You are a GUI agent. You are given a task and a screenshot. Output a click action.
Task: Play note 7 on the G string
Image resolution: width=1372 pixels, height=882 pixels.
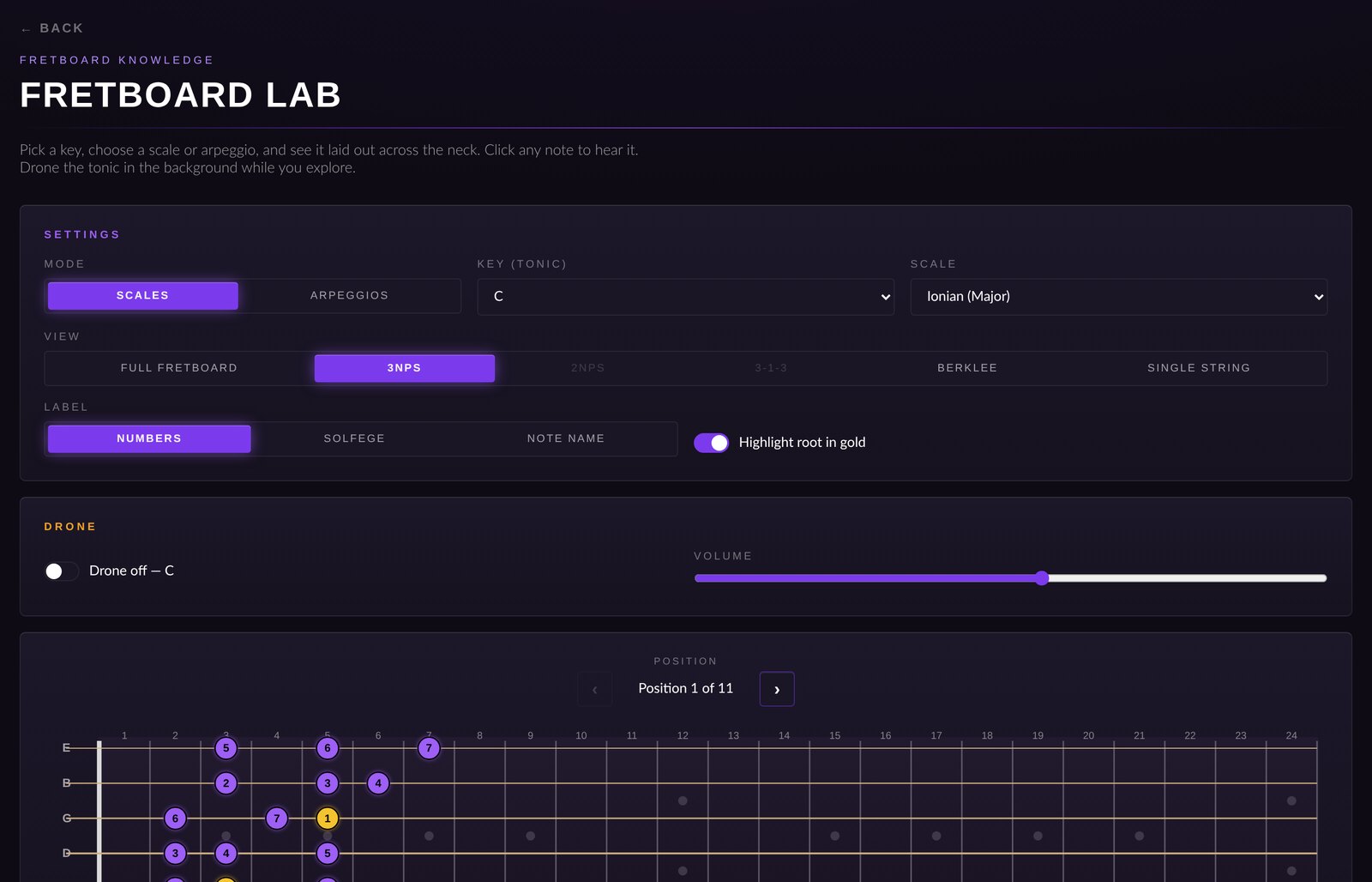pyautogui.click(x=277, y=819)
